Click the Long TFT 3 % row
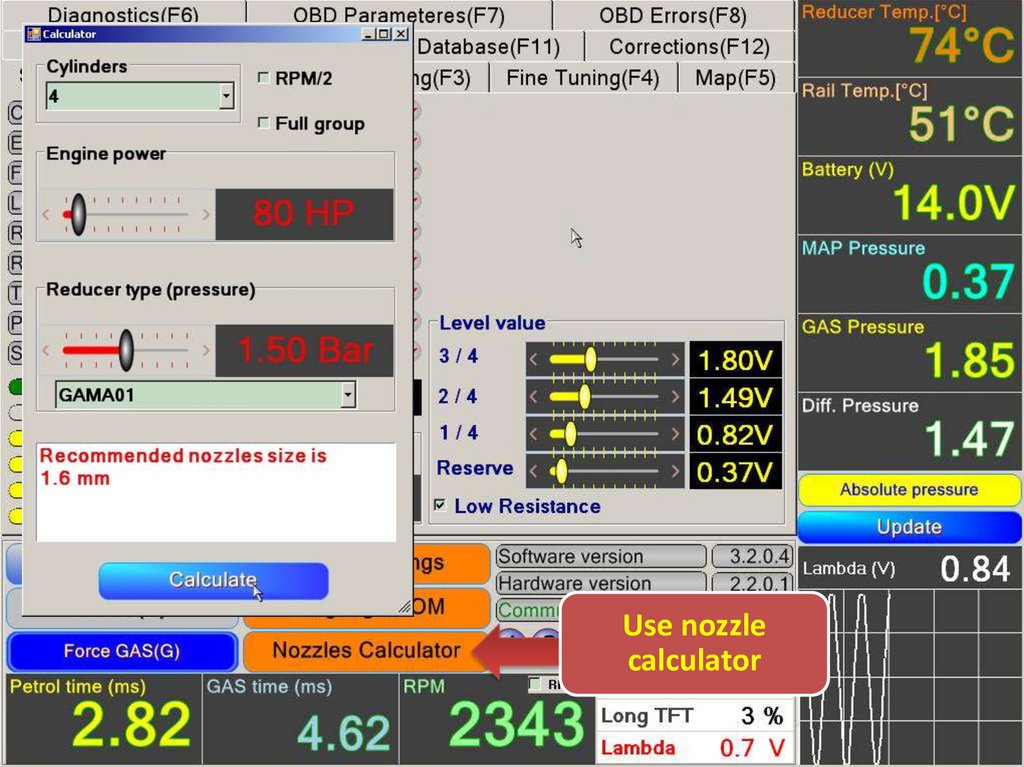1024x767 pixels. pyautogui.click(x=695, y=715)
